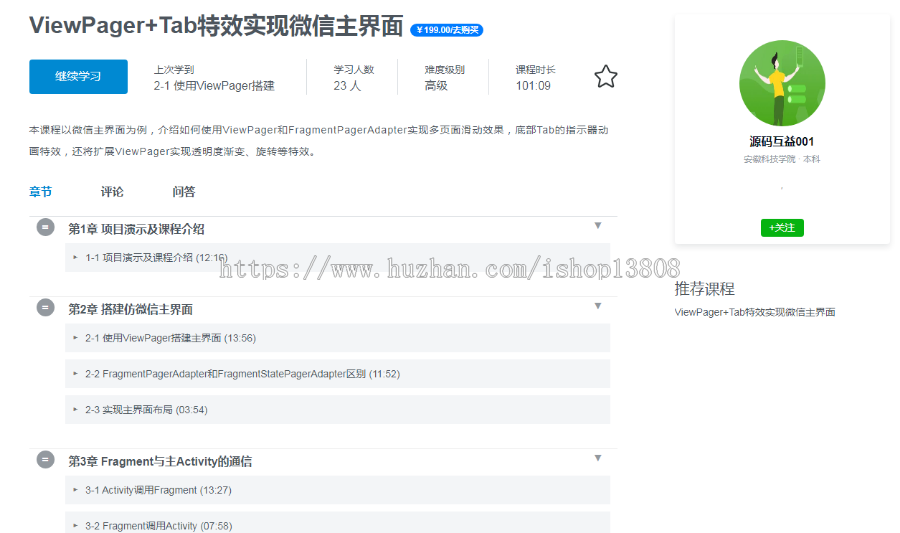
Task: Click play triangle beside lesson 2-3
Action: pos(75,410)
